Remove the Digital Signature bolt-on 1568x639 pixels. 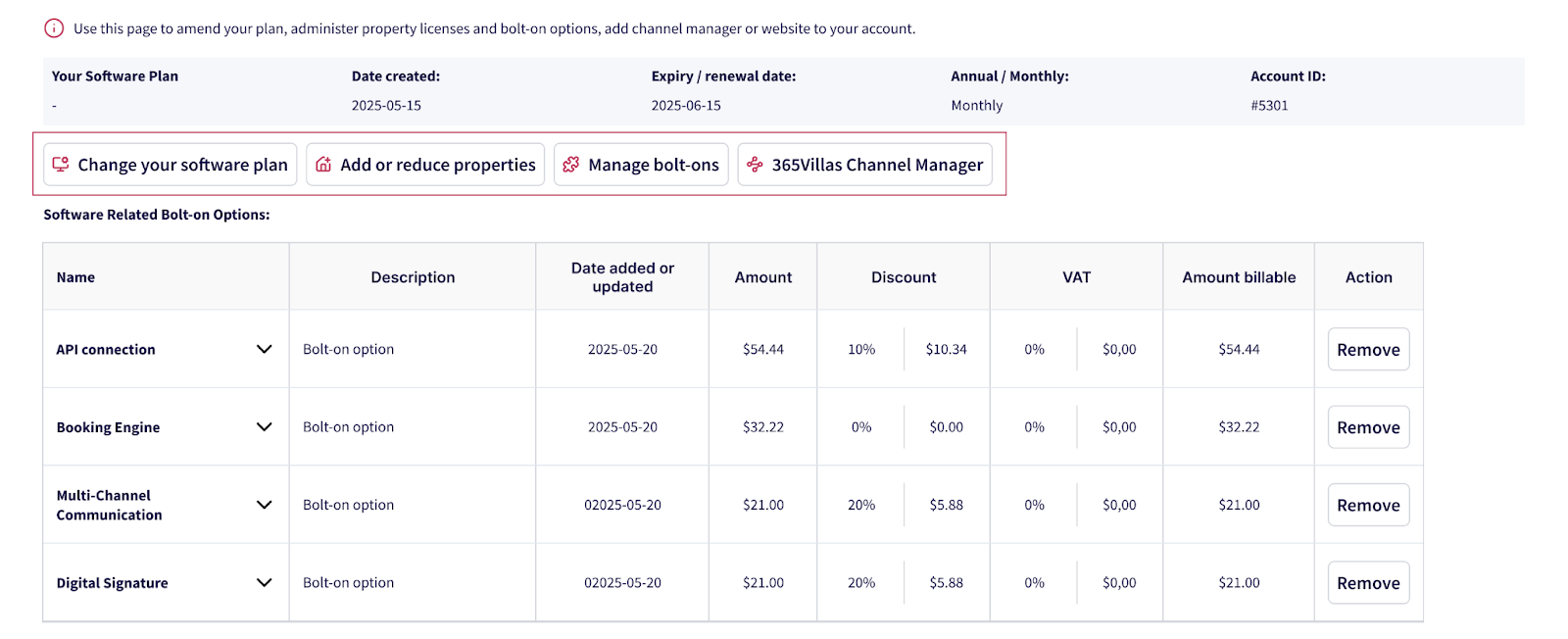tap(1368, 583)
